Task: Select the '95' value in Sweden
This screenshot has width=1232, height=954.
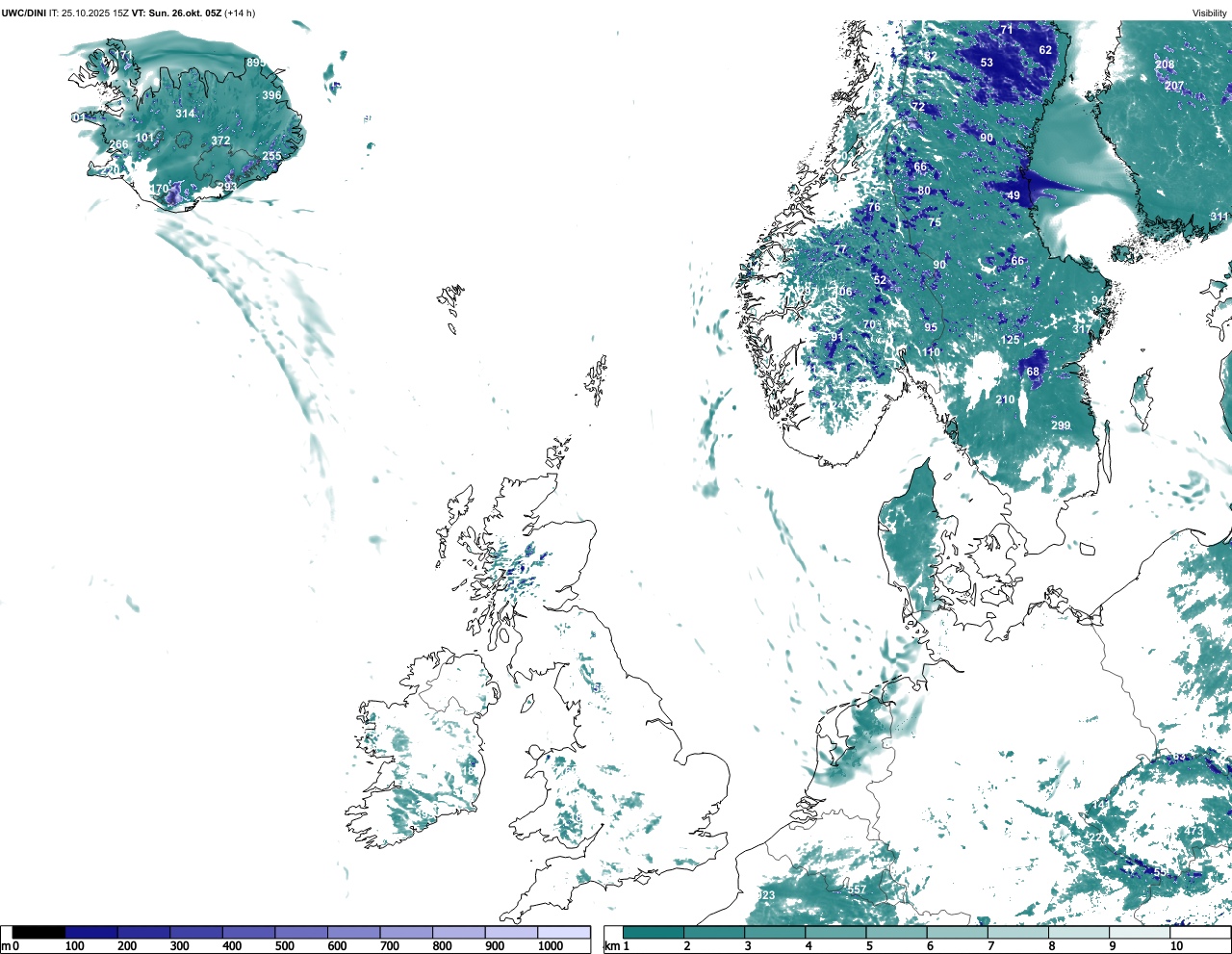Action: [931, 327]
